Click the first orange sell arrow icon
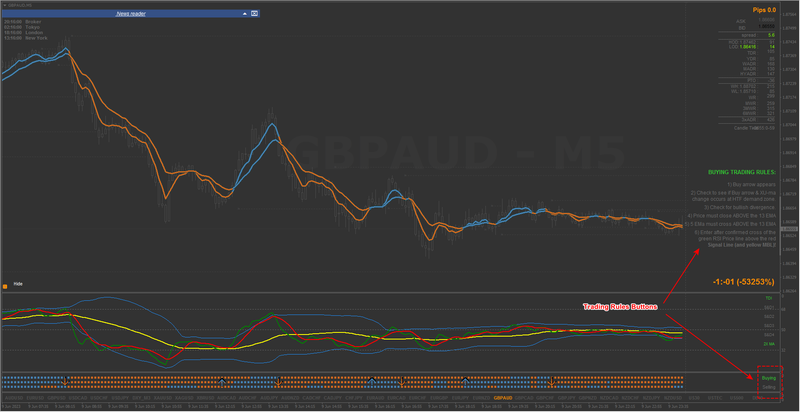800x412 pixels. click(x=65, y=381)
